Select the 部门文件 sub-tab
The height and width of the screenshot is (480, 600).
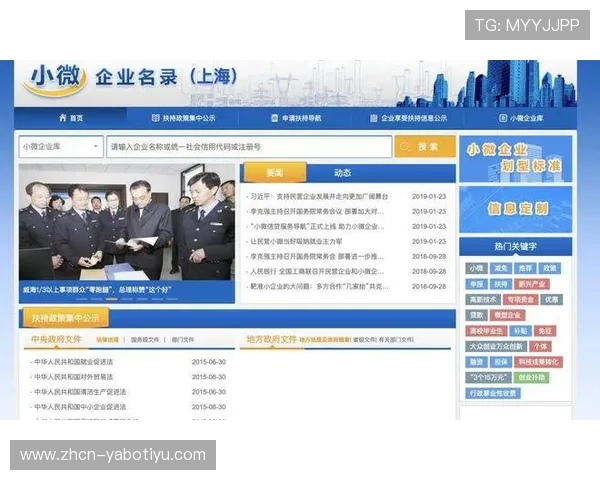(x=183, y=340)
